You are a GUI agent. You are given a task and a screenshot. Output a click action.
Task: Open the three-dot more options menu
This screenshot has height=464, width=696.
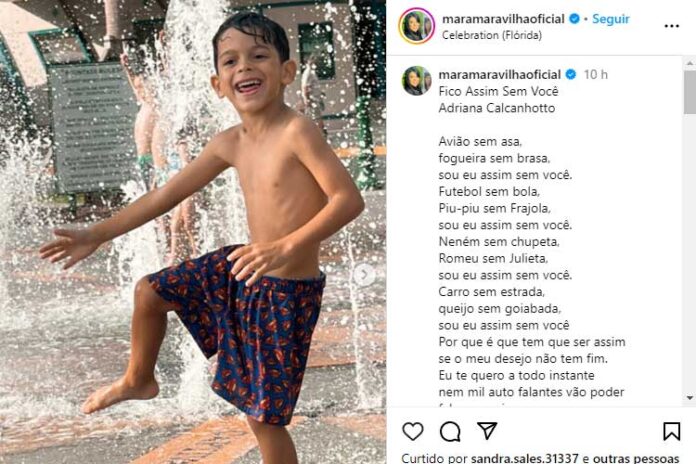[x=672, y=26]
